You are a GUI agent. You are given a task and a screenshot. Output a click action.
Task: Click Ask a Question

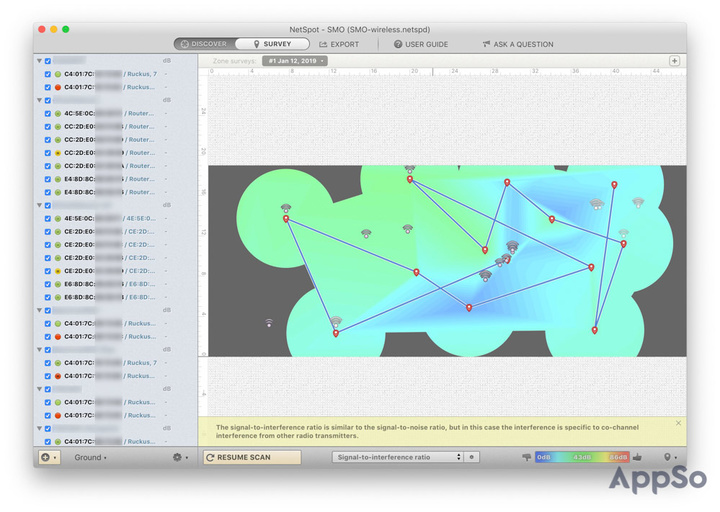518,45
